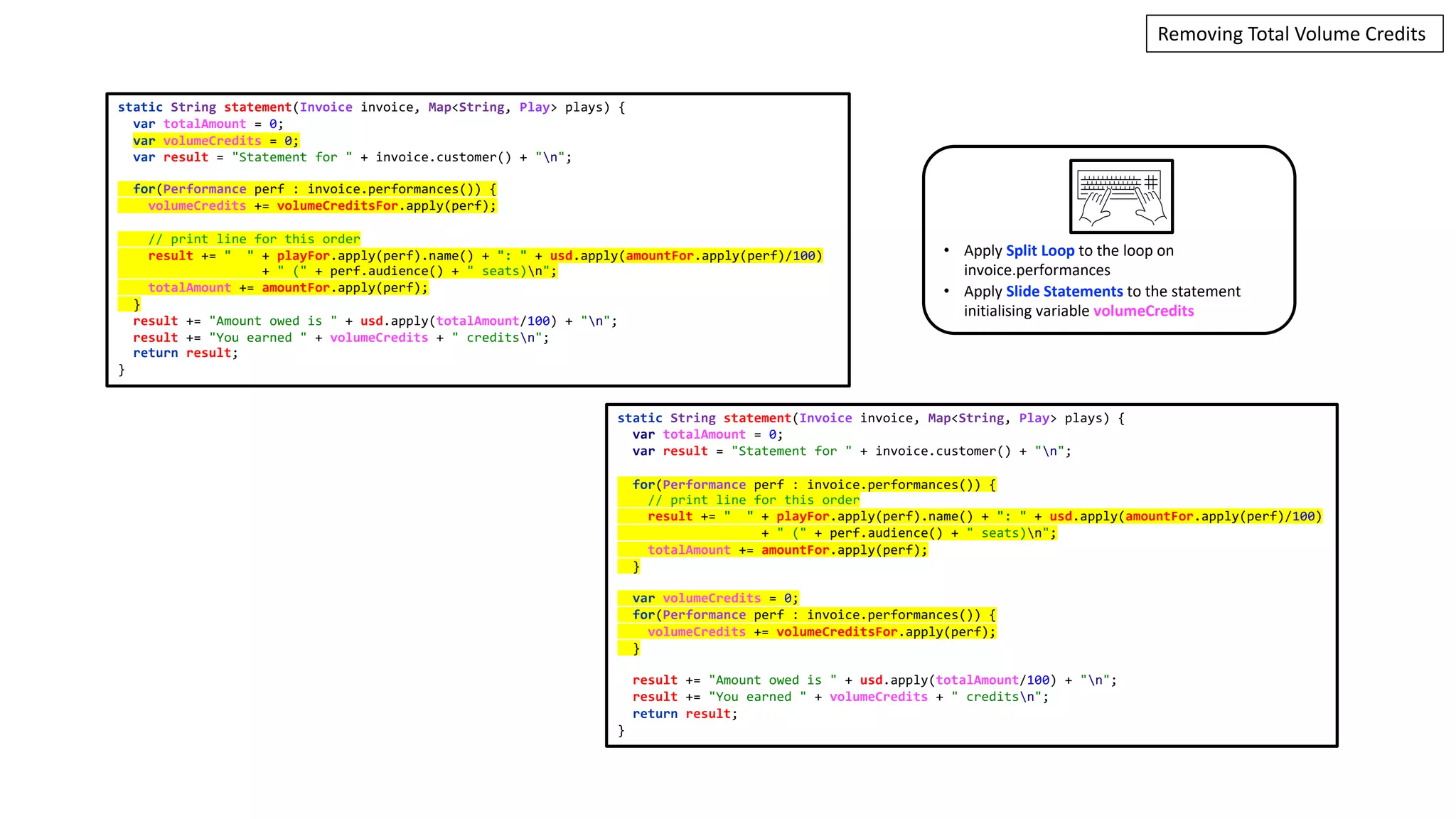Viewport: 1456px width, 819px height.
Task: Click 'volumeCreditsFor.apply(perf)' in top code box
Action: click(385, 206)
